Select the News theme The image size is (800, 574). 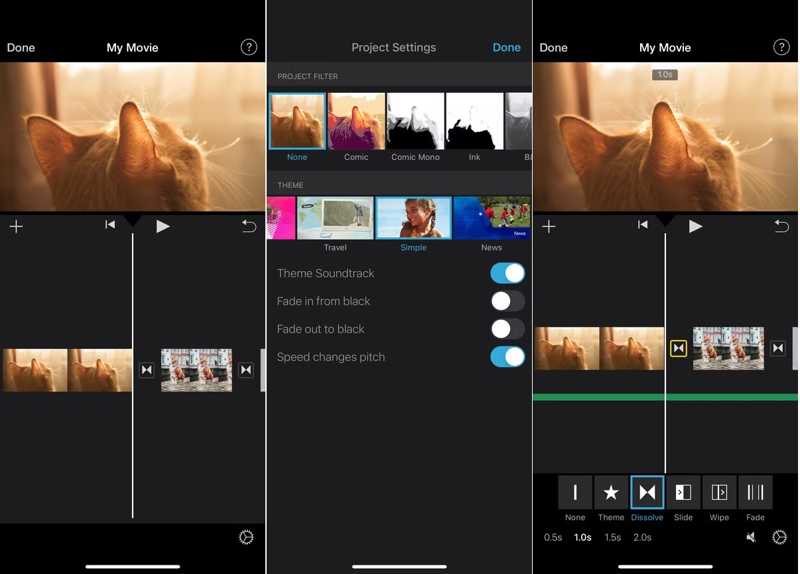(x=492, y=218)
